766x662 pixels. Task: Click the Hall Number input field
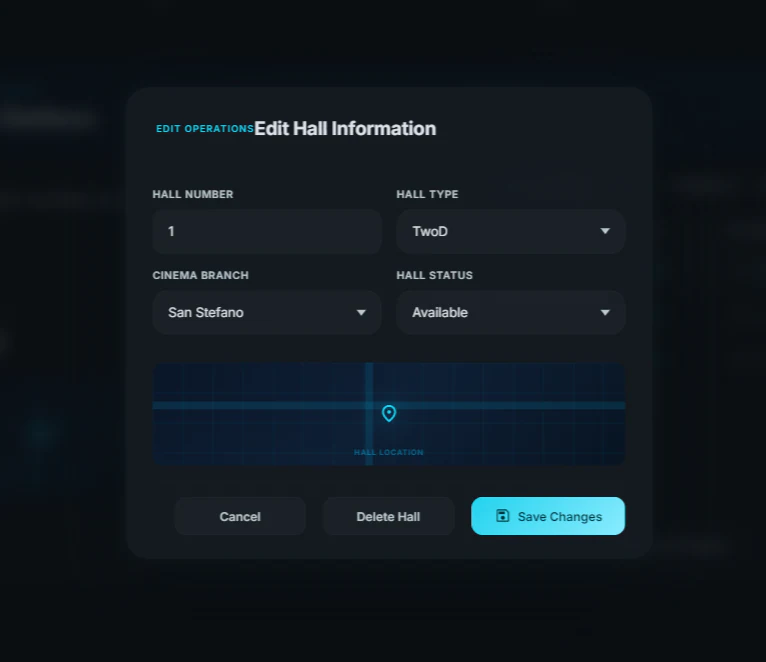point(267,232)
